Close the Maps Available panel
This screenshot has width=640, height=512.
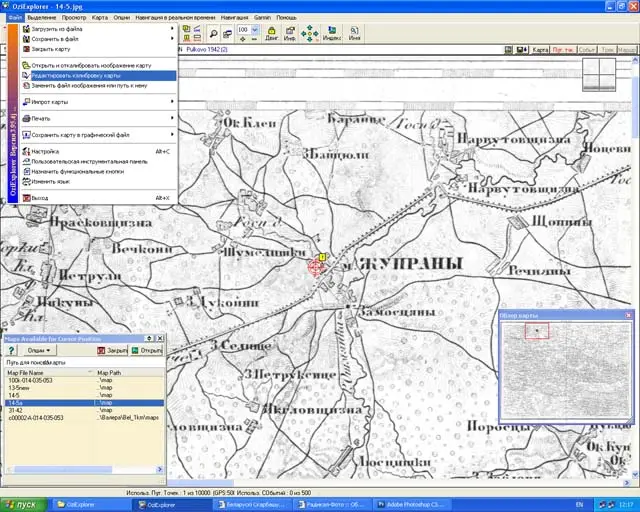(x=160, y=338)
